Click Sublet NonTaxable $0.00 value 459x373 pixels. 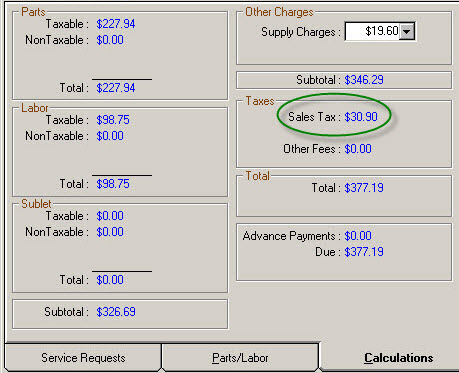pos(110,232)
